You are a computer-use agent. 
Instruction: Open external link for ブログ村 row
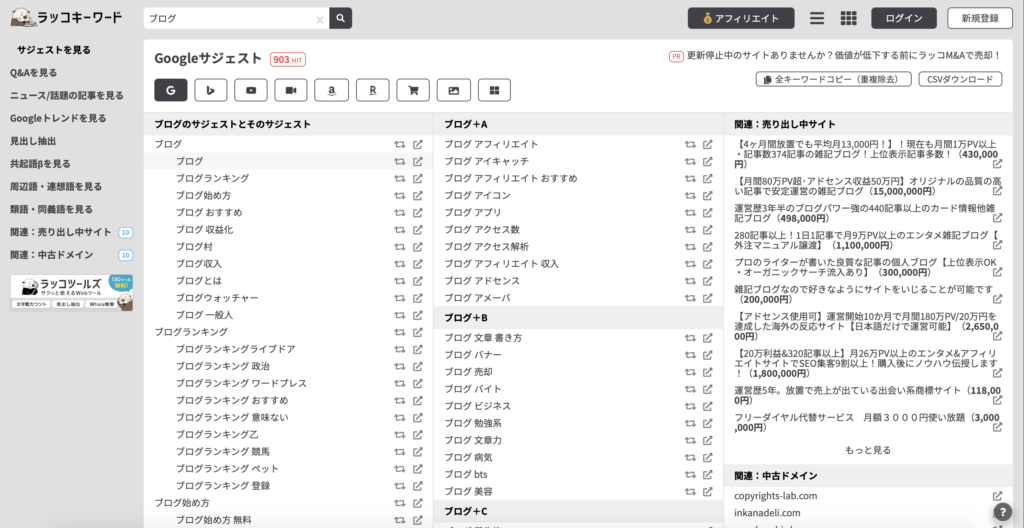pos(418,246)
